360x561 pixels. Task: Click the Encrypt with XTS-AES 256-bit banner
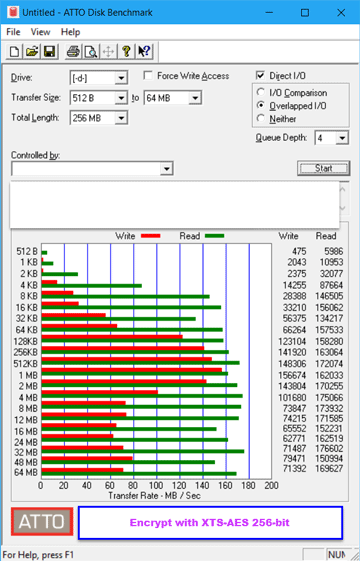tap(210, 522)
